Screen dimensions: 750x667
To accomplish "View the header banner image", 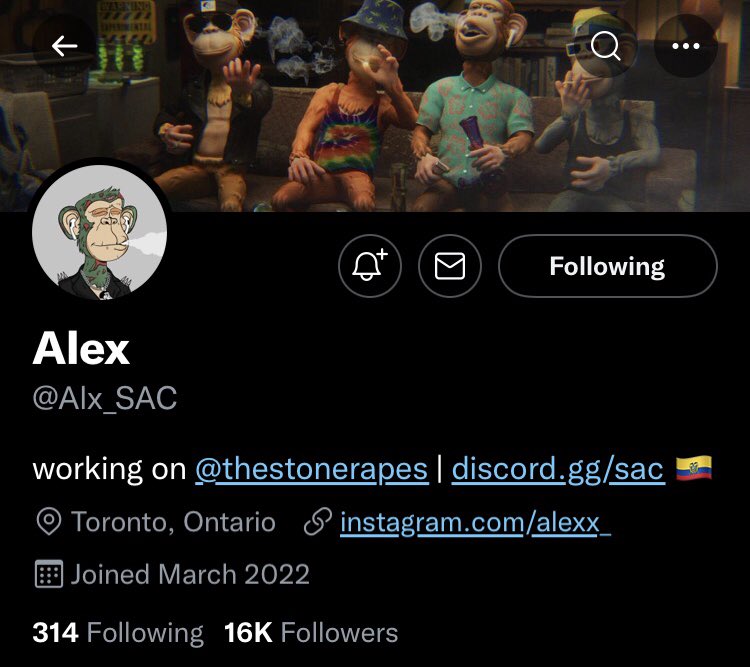I will pos(375,106).
